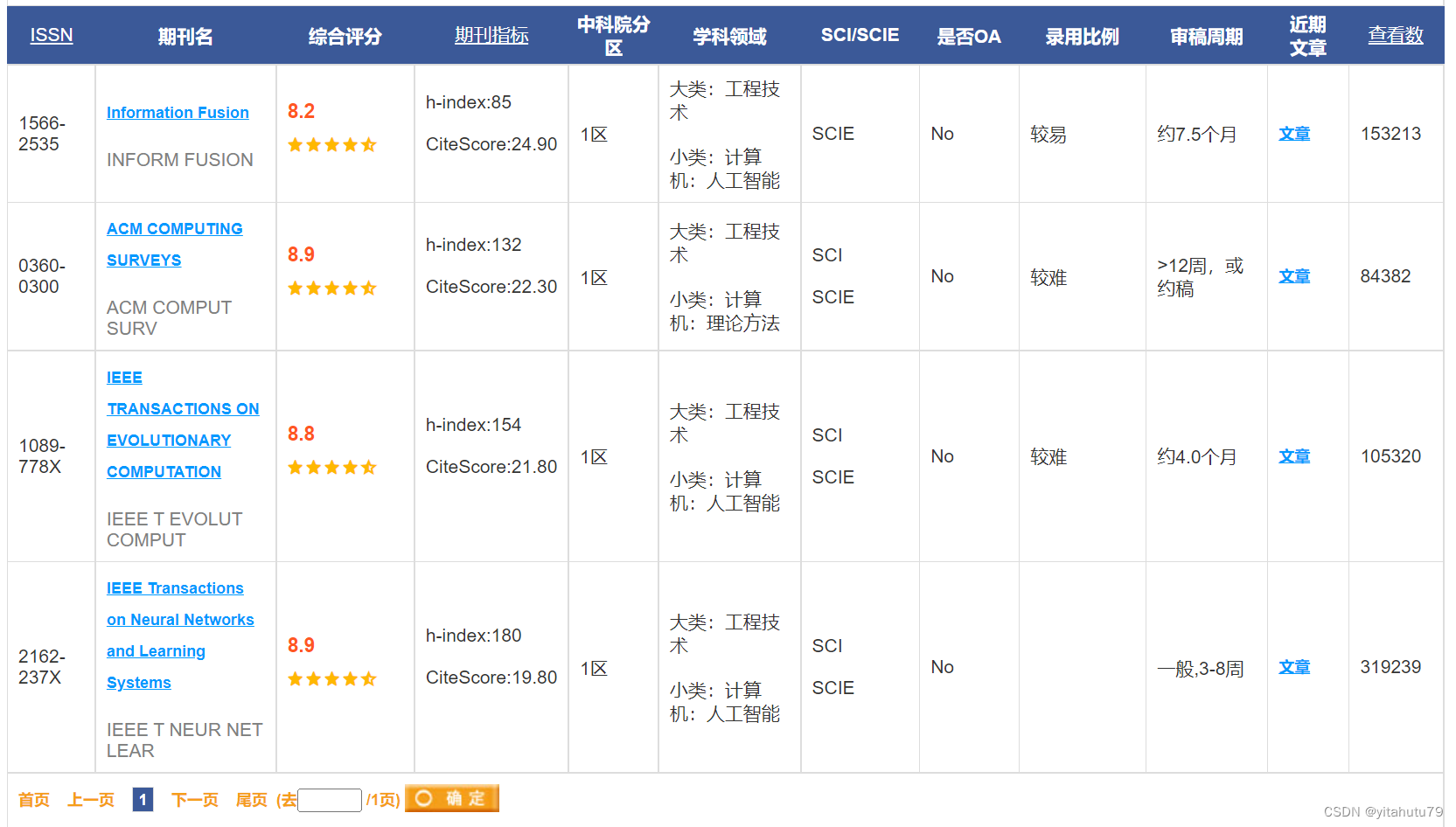
Task: Click star rating in Neural Networks row
Action: pyautogui.click(x=332, y=679)
